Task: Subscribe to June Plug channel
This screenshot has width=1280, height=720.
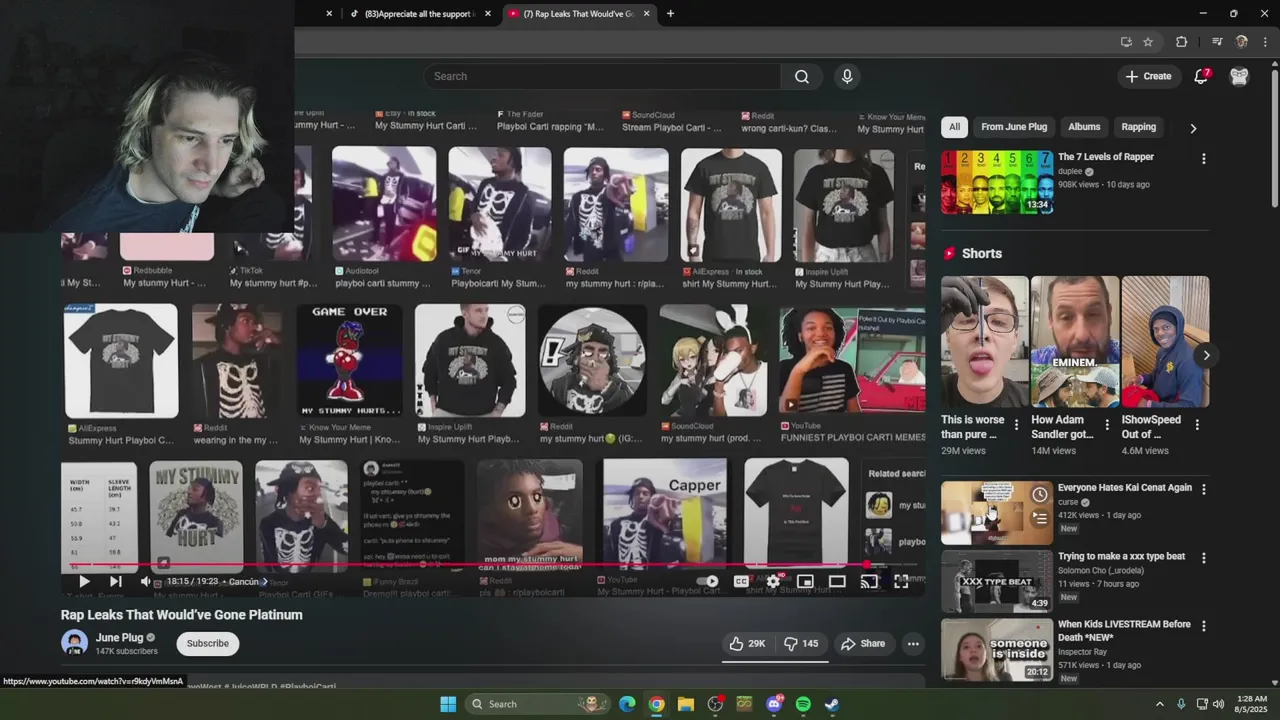Action: [x=208, y=643]
